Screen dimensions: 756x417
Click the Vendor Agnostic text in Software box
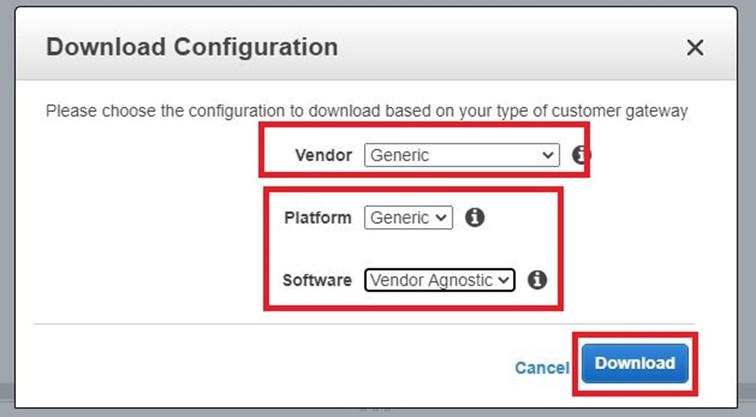[430, 280]
